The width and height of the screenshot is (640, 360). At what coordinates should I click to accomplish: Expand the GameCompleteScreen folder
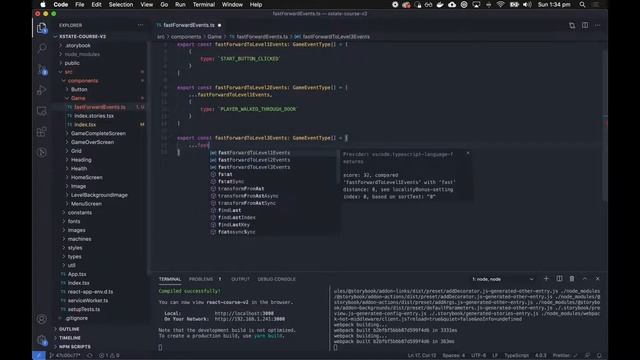pyautogui.click(x=98, y=133)
